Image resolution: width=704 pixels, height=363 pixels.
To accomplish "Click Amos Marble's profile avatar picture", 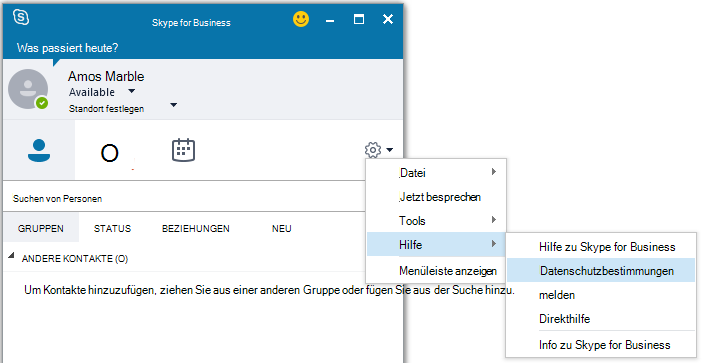I will coord(28,89).
